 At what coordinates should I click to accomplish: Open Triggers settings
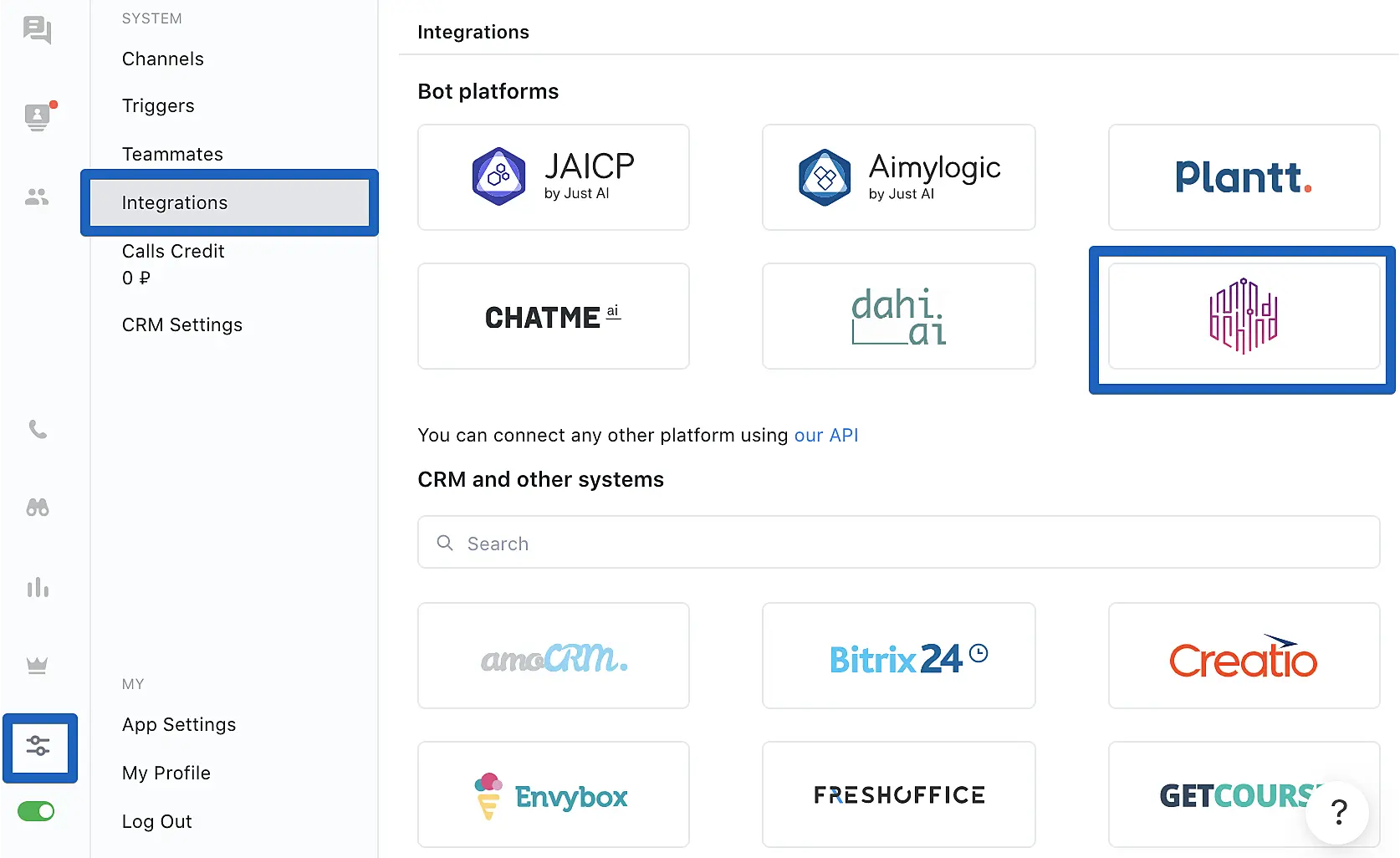click(158, 105)
